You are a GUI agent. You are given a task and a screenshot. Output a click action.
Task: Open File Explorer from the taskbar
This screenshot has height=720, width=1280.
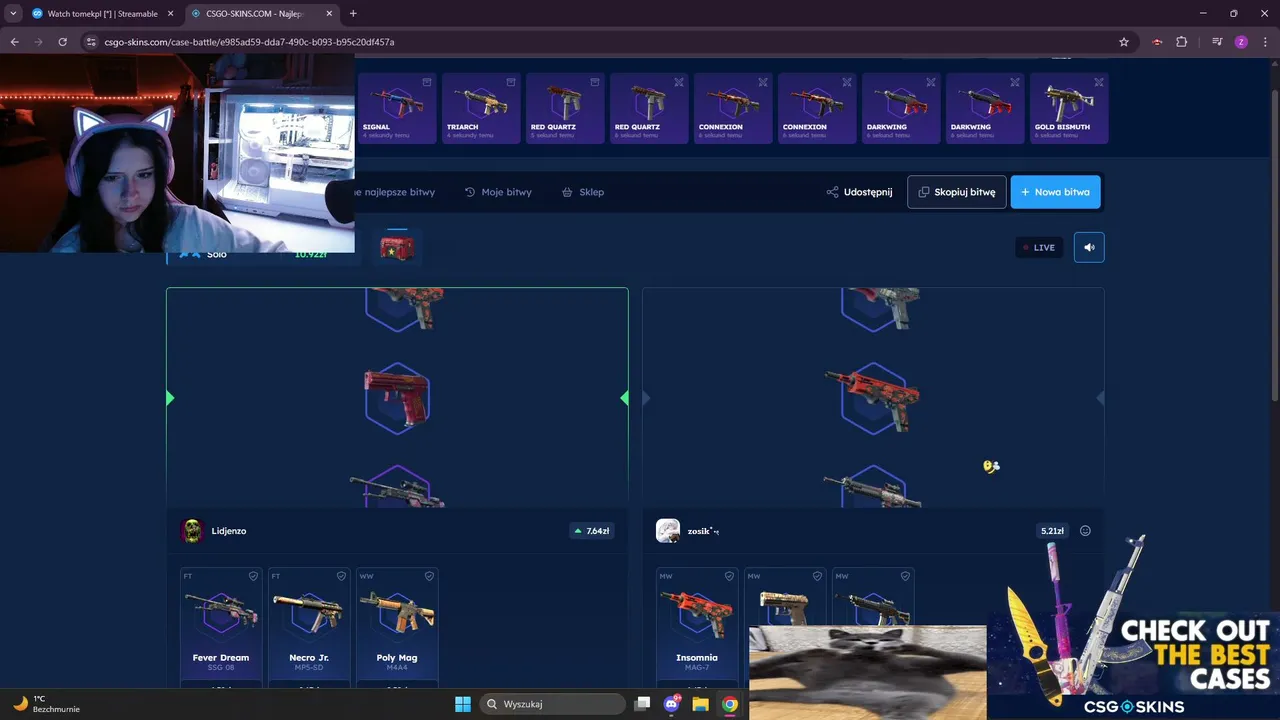point(701,704)
